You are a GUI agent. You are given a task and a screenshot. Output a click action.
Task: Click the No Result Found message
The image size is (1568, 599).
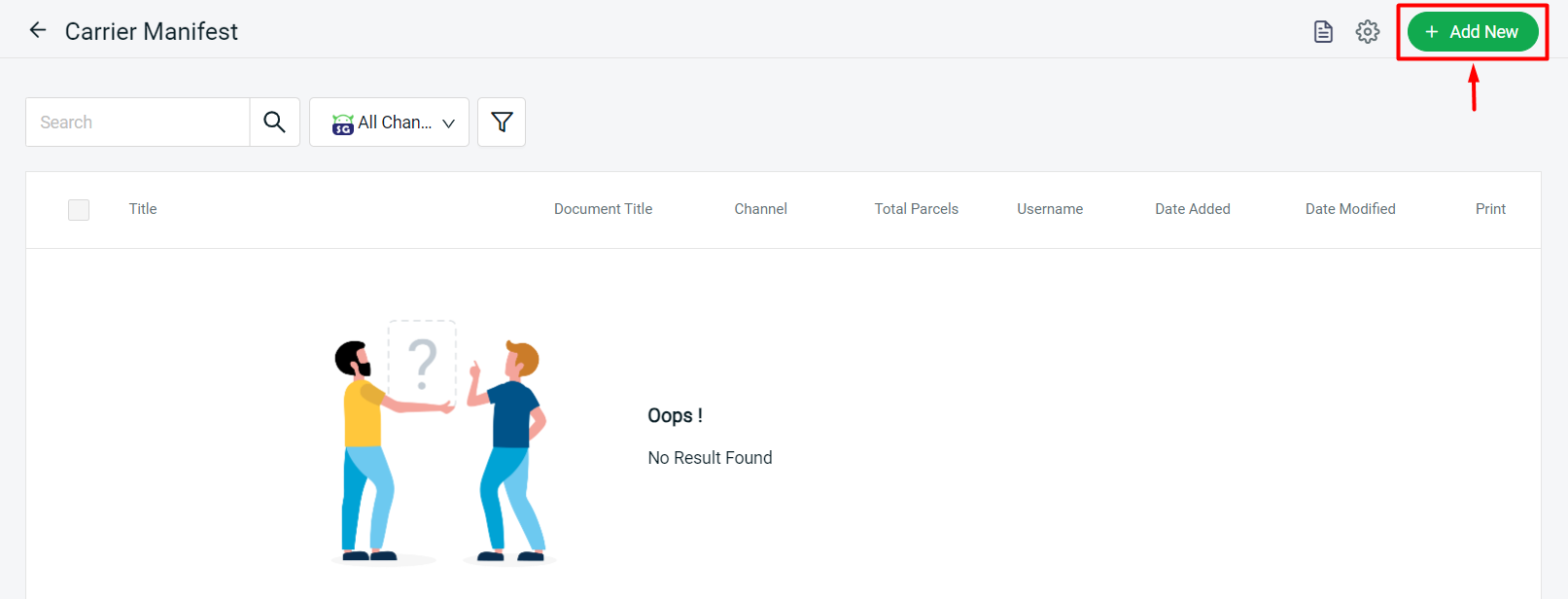click(710, 458)
